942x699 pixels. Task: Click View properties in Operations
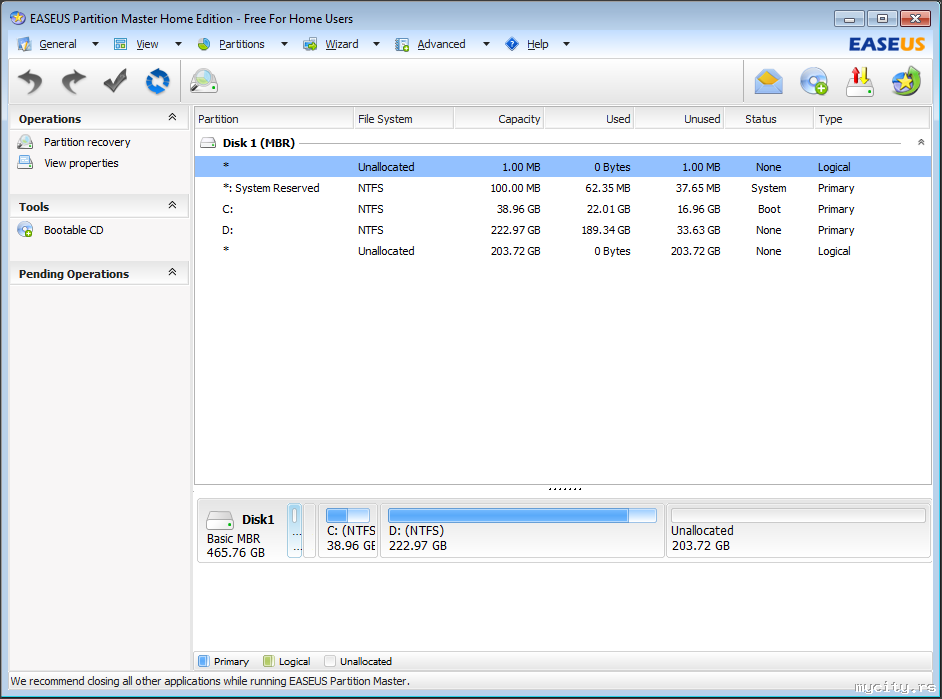point(81,163)
